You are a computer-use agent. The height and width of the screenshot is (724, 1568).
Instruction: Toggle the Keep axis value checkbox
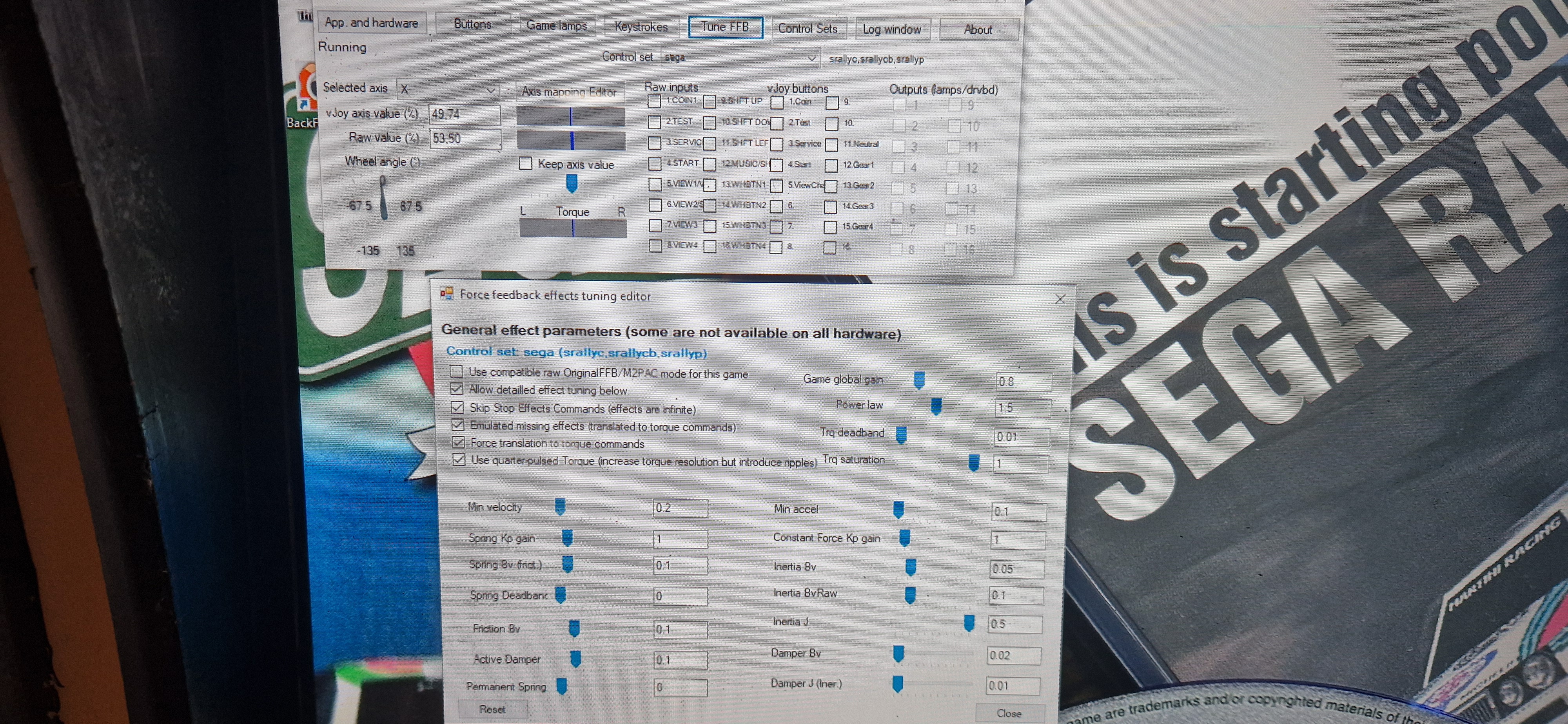(x=526, y=163)
